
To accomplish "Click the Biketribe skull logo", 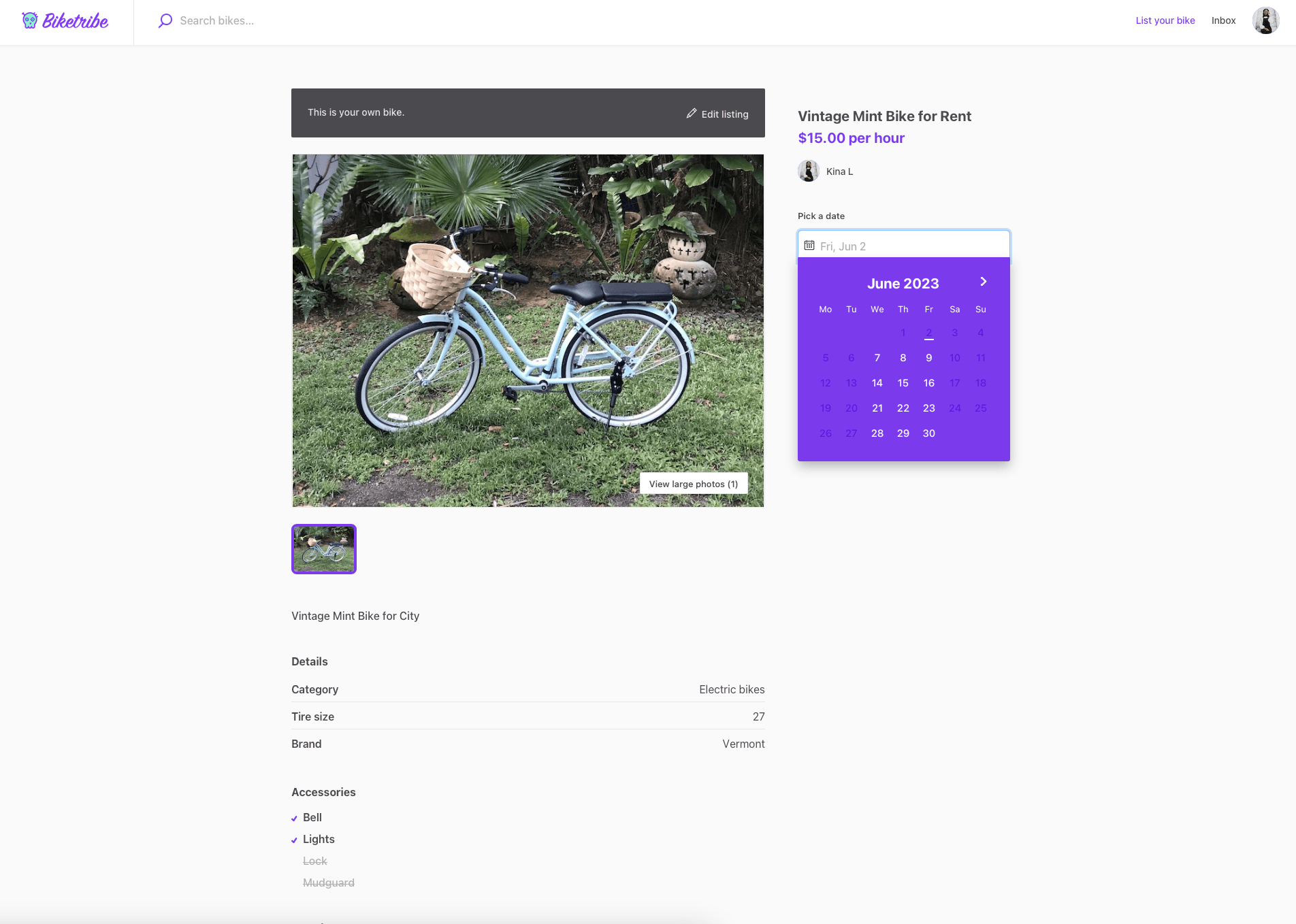I will [x=30, y=20].
